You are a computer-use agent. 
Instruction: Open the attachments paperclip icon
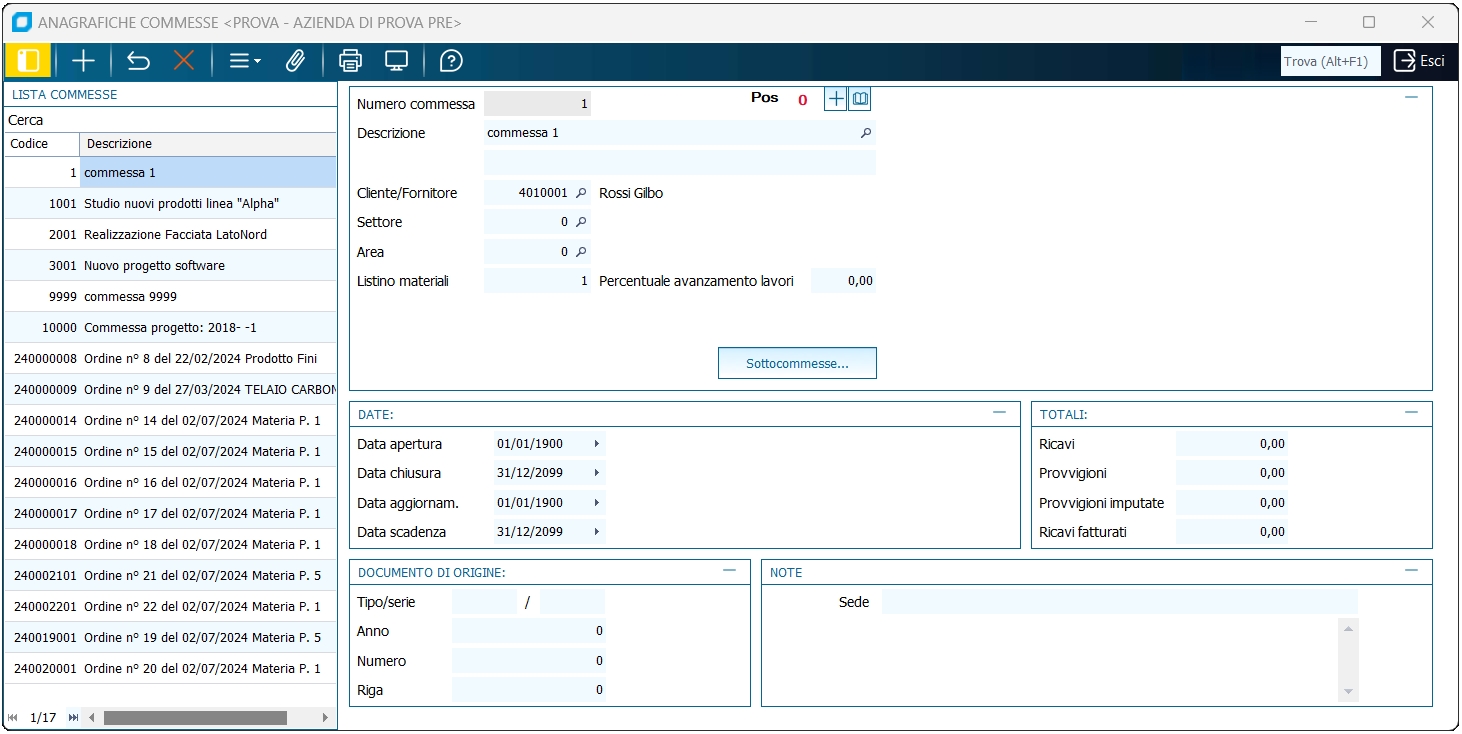coord(295,61)
